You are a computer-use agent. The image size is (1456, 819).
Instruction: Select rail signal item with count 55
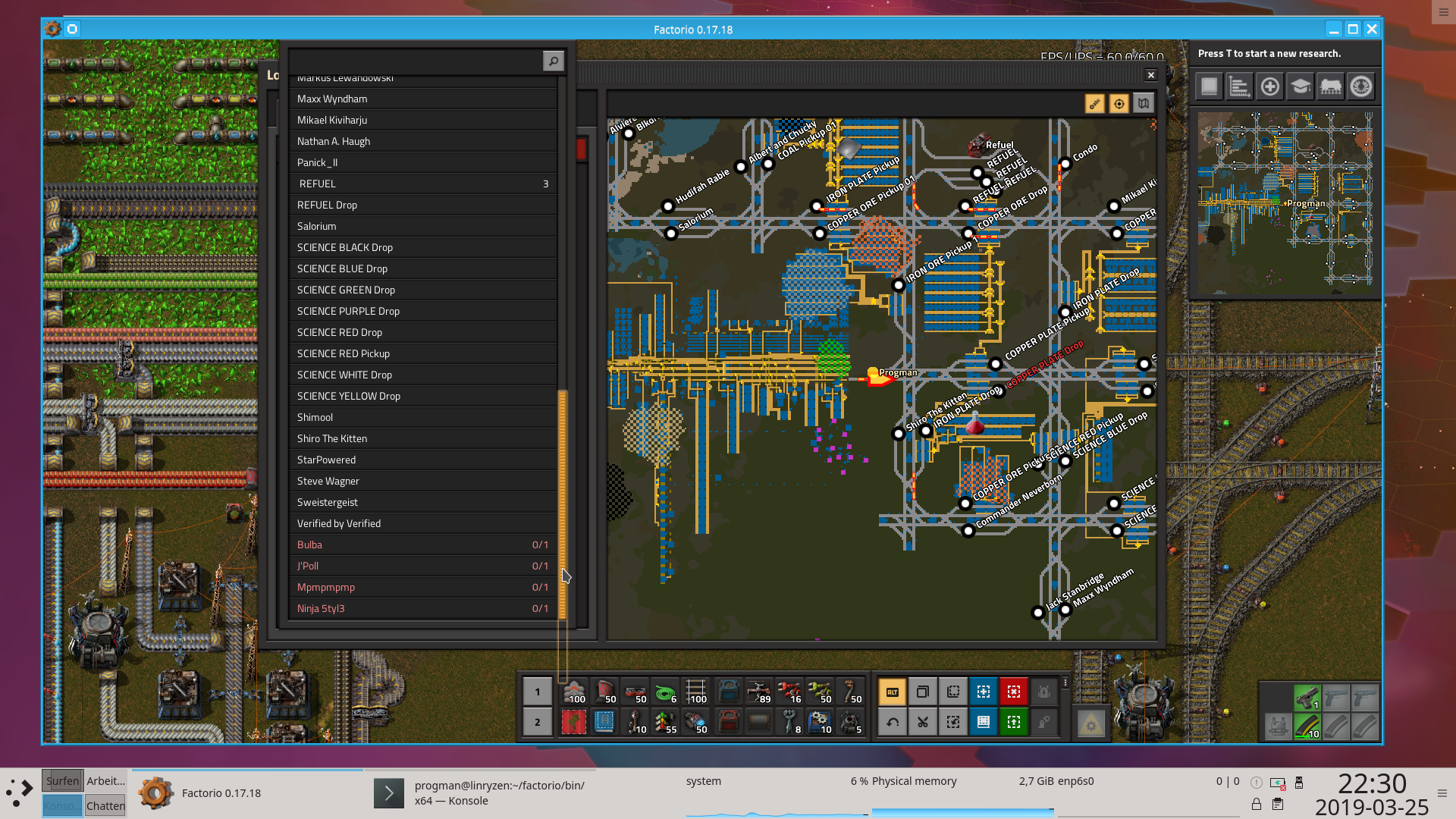(665, 722)
